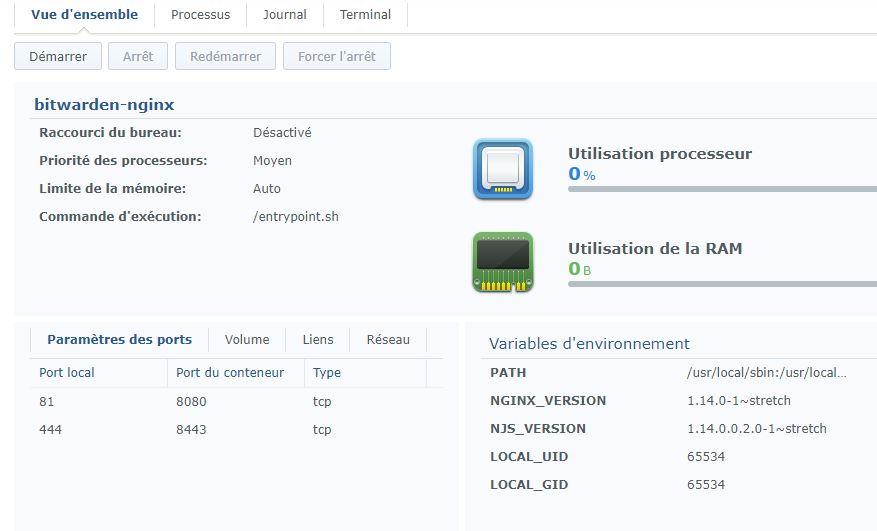This screenshot has width=877, height=531.
Task: Click the Type column header
Action: pyautogui.click(x=365, y=373)
